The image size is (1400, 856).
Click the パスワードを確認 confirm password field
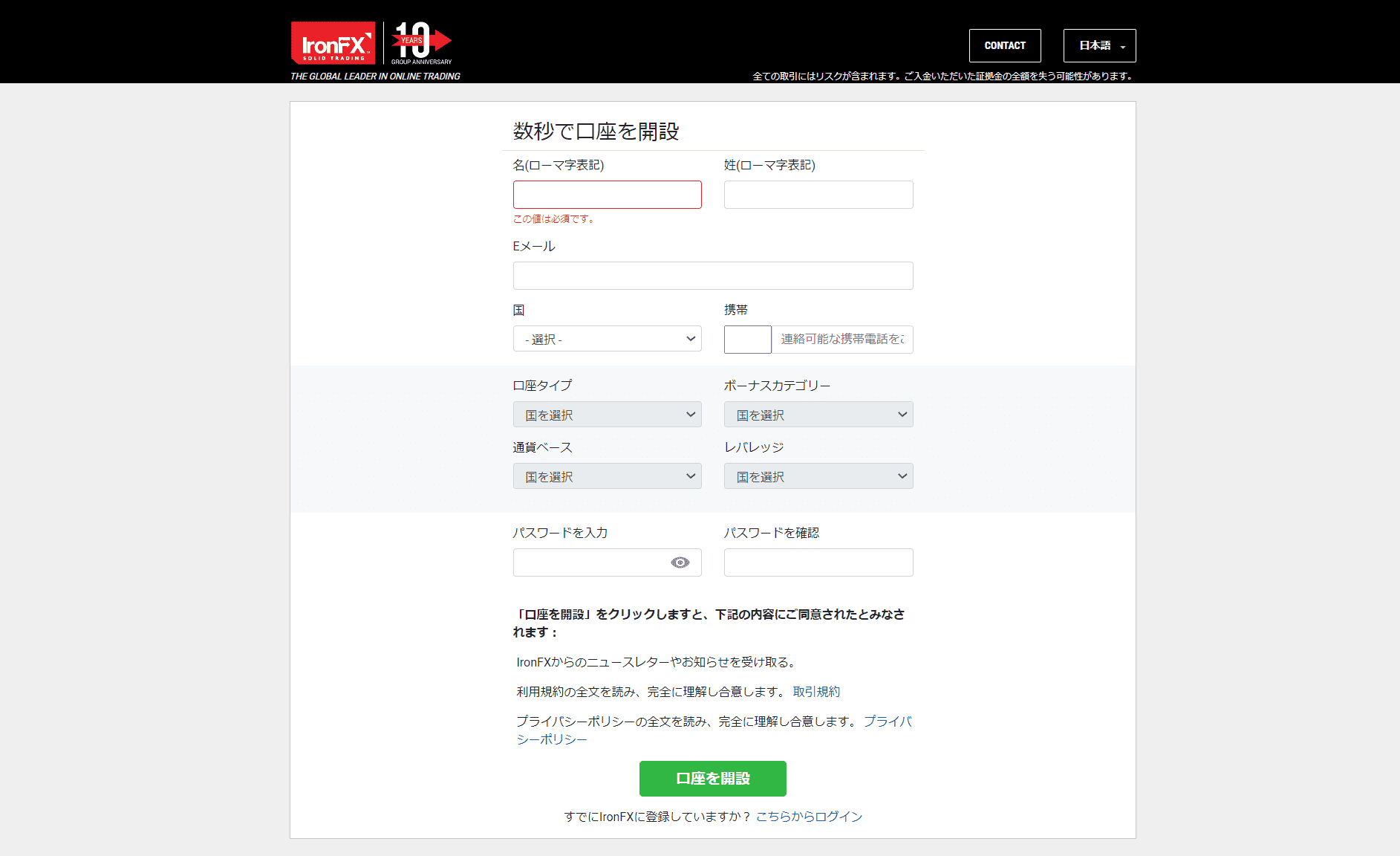[x=818, y=562]
